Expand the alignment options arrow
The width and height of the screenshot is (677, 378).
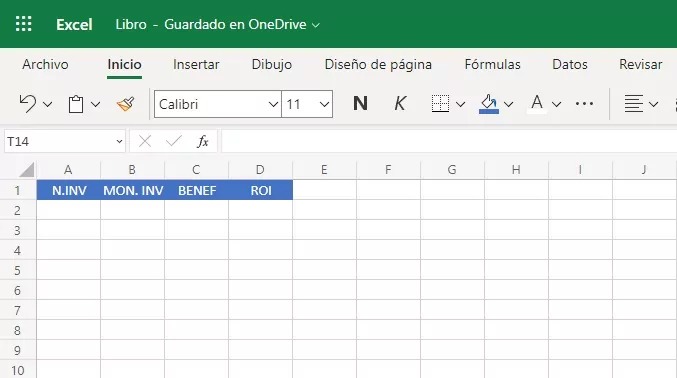(x=653, y=104)
